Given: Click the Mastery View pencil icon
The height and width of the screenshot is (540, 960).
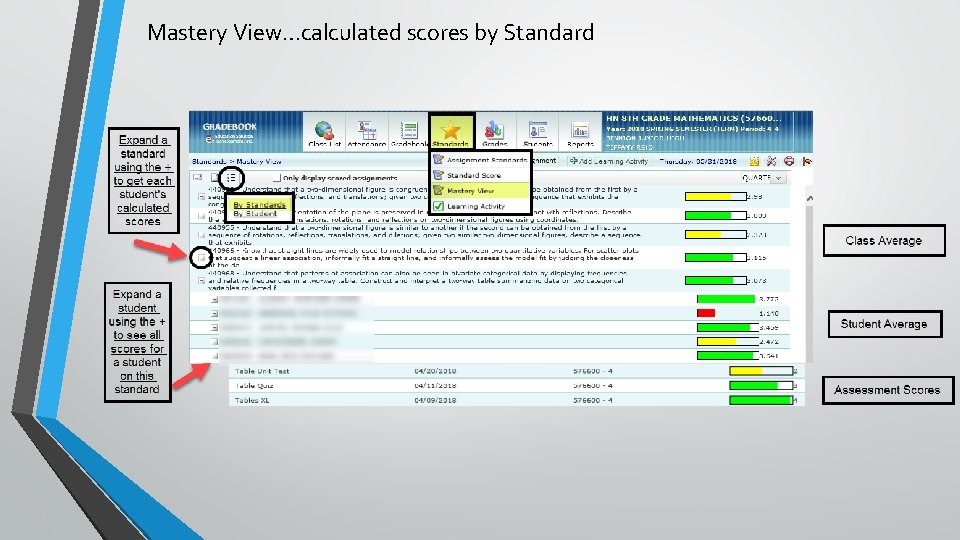Looking at the screenshot, I should pyautogui.click(x=438, y=190).
